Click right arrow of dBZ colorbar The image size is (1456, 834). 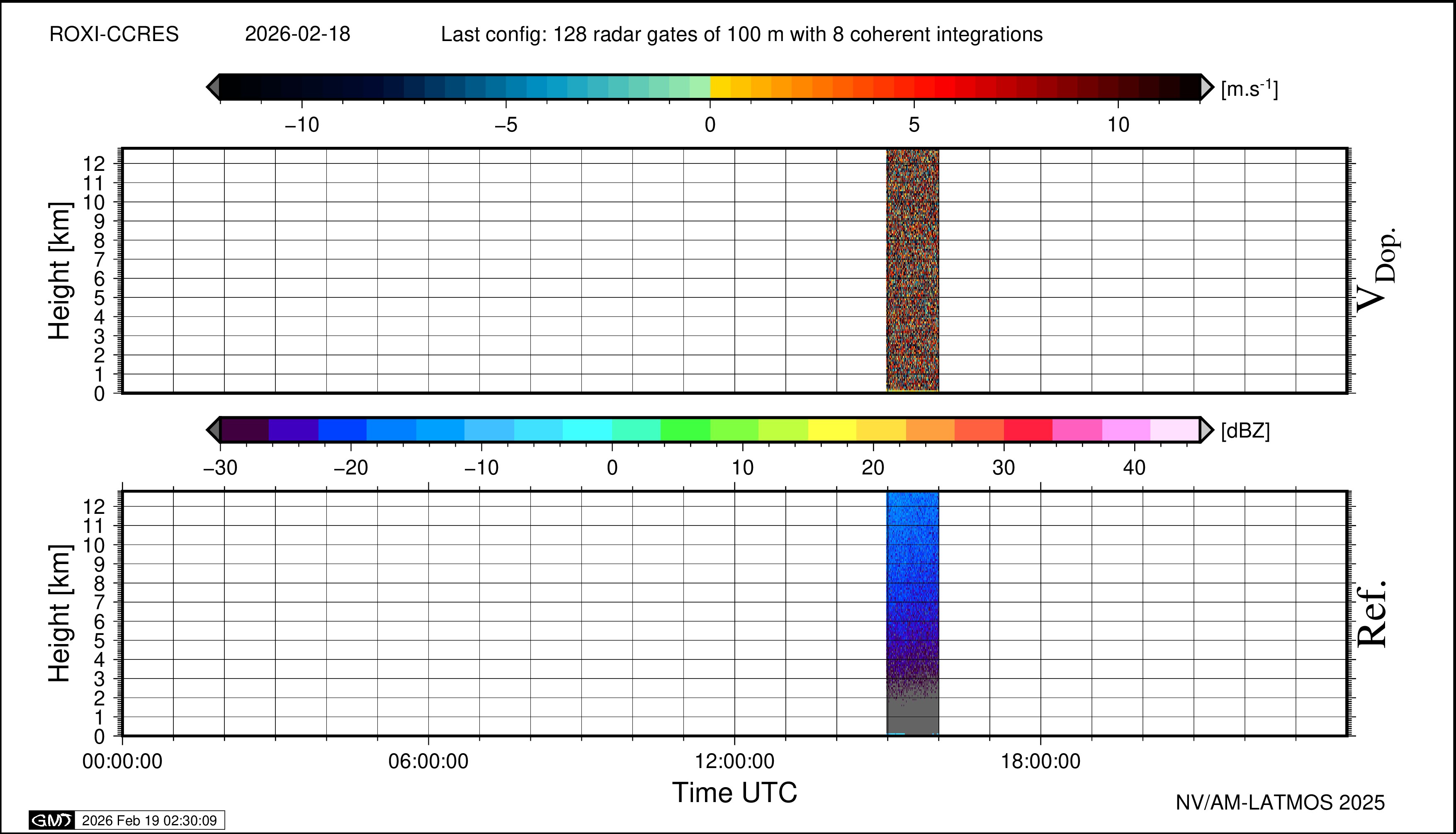click(1207, 430)
